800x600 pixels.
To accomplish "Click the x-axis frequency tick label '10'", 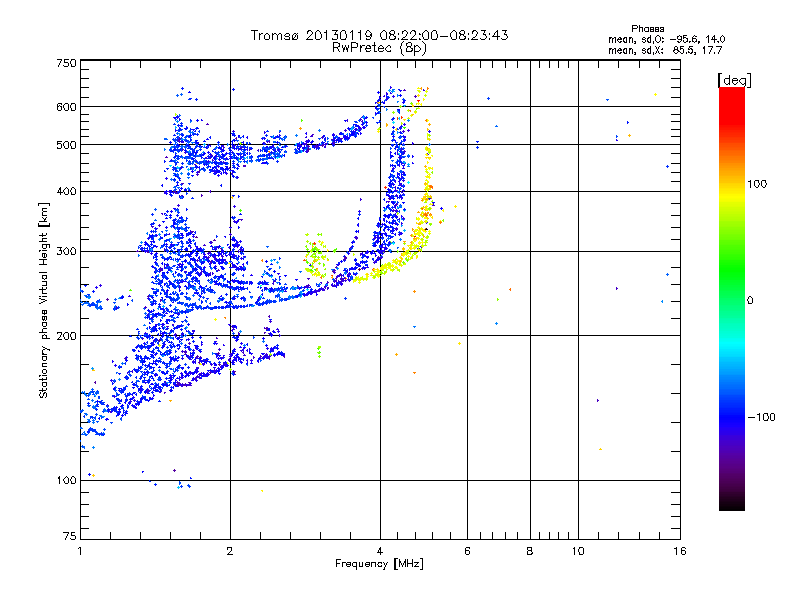I will click(578, 552).
